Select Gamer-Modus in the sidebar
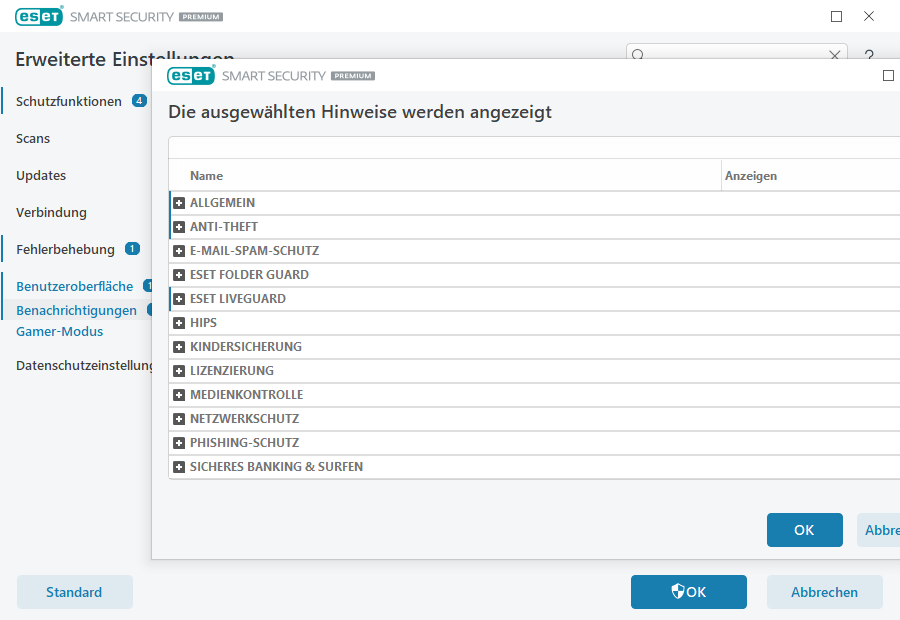 click(59, 331)
